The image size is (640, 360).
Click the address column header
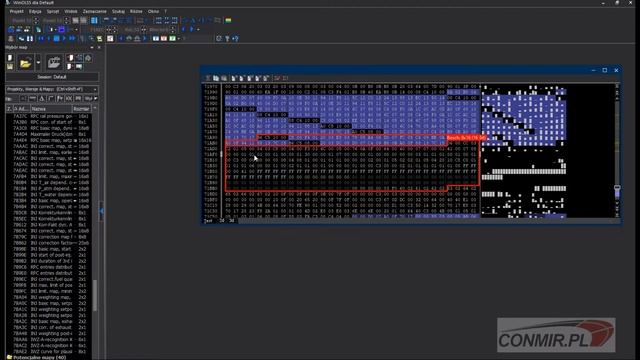(21, 109)
